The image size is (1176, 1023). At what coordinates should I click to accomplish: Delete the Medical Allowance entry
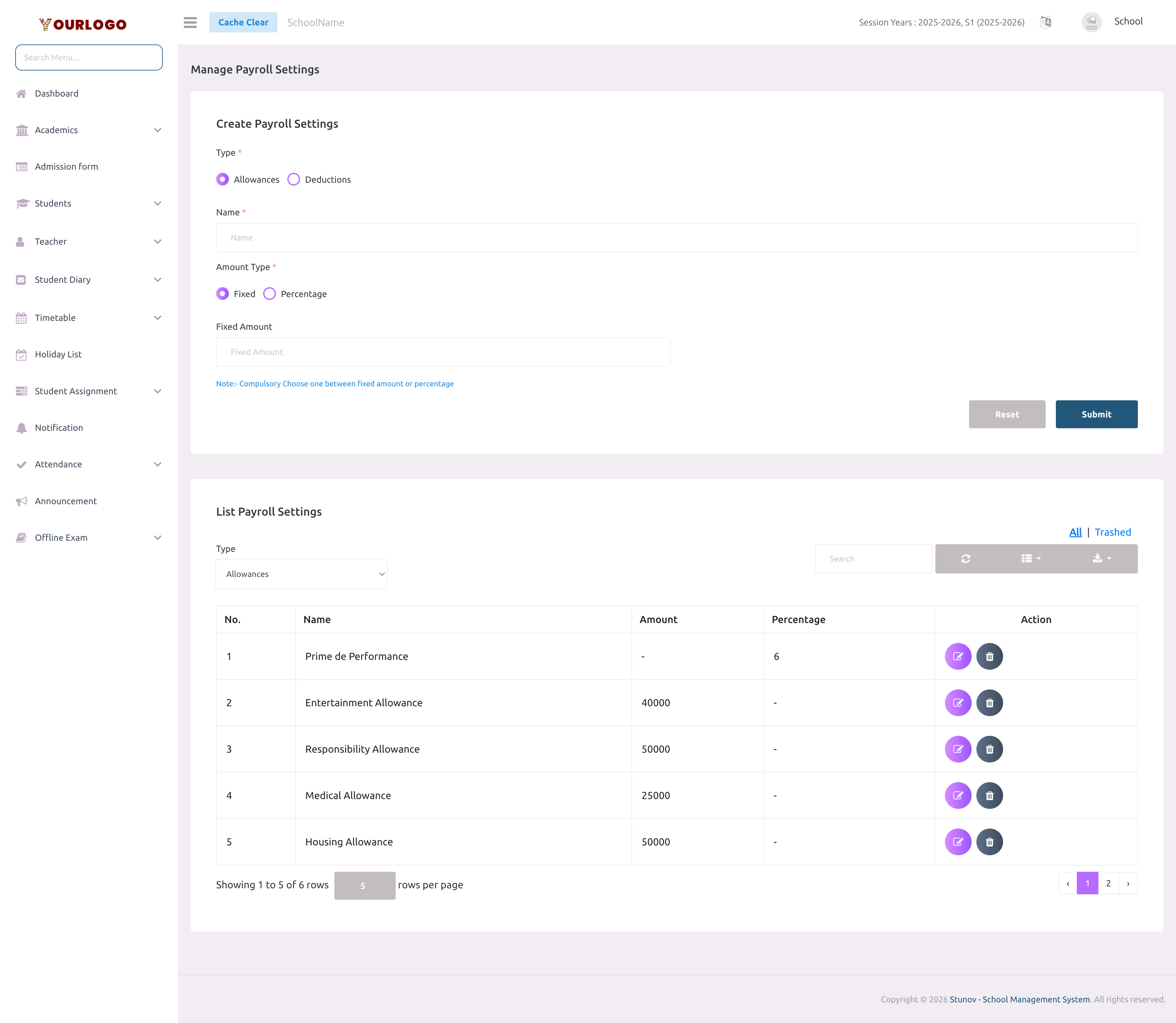[990, 795]
